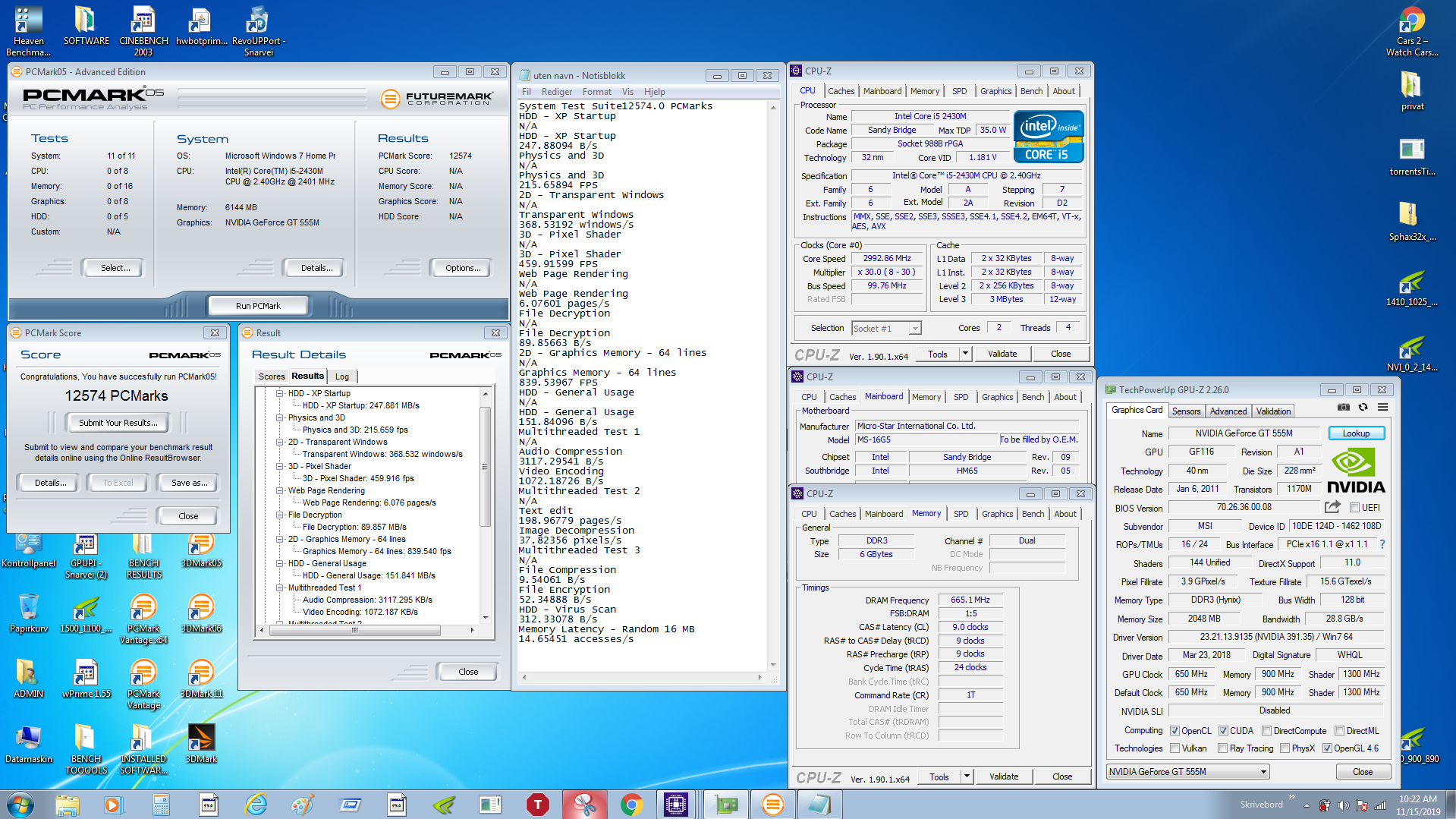This screenshot has height=819, width=1456.
Task: Open the SOFTWARE folder on desktop
Action: point(86,26)
